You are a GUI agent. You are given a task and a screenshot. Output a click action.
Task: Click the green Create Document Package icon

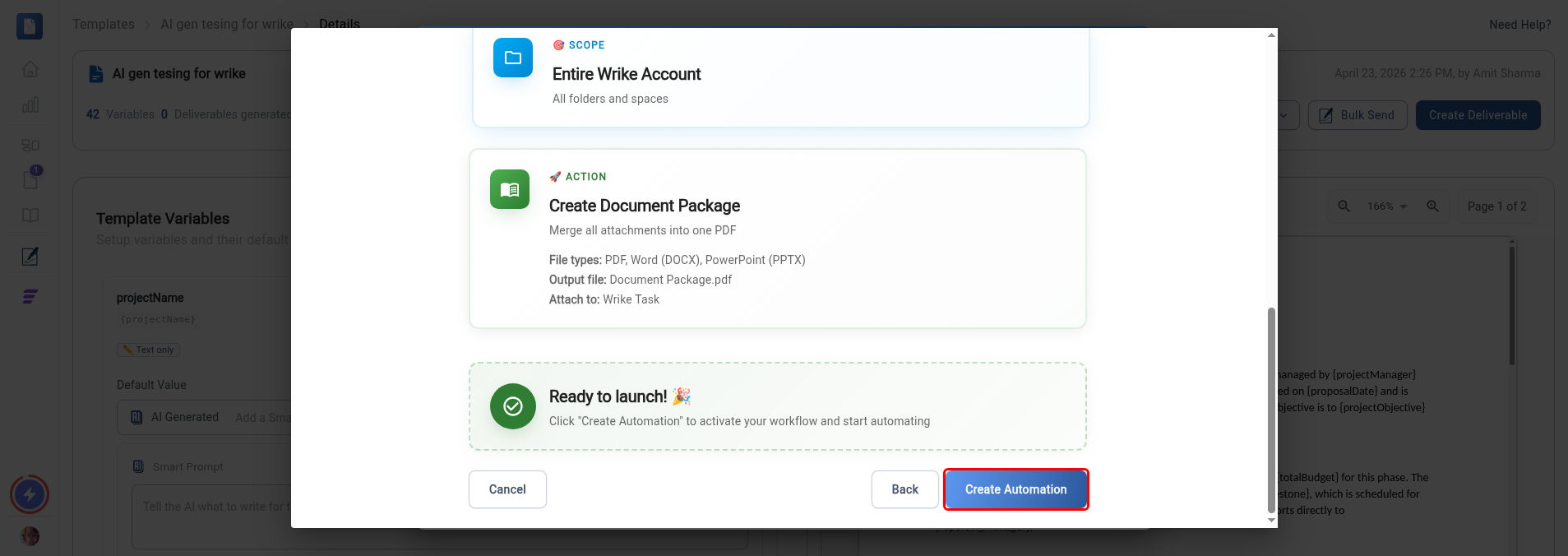pyautogui.click(x=510, y=189)
